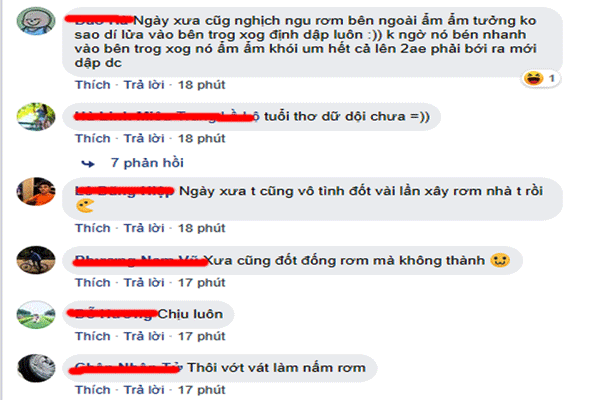600x400 pixels.
Task: Click the reply arrow icon beside '7 phản hồi'
Action: coord(88,164)
